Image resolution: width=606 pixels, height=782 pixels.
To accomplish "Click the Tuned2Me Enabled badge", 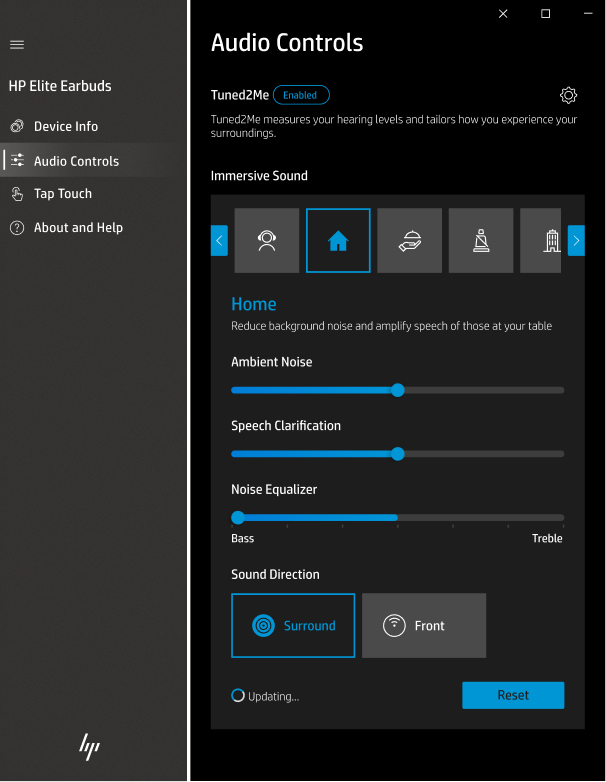I will coord(301,95).
